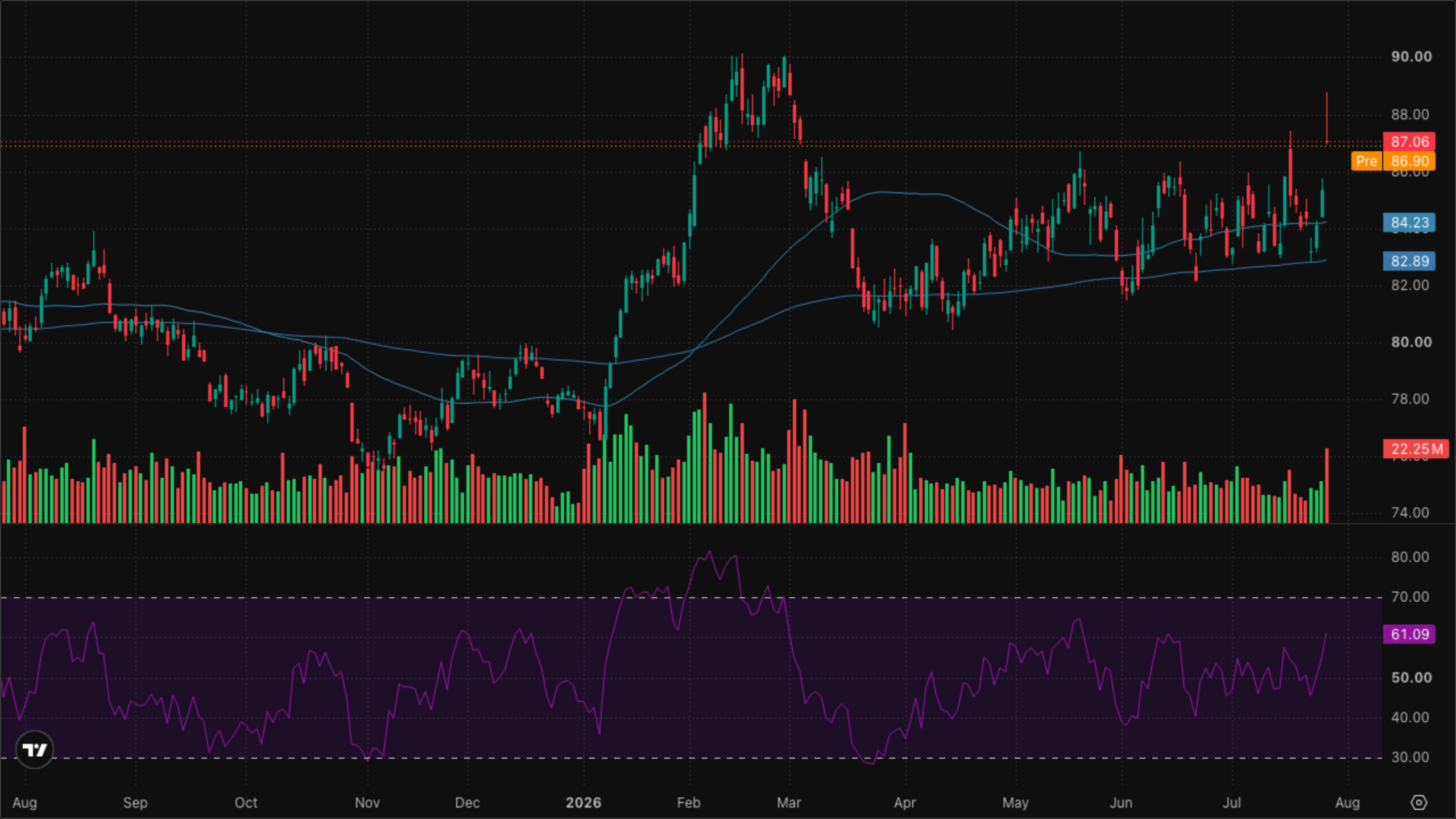
Task: Click the 2026 year marker
Action: point(584,803)
